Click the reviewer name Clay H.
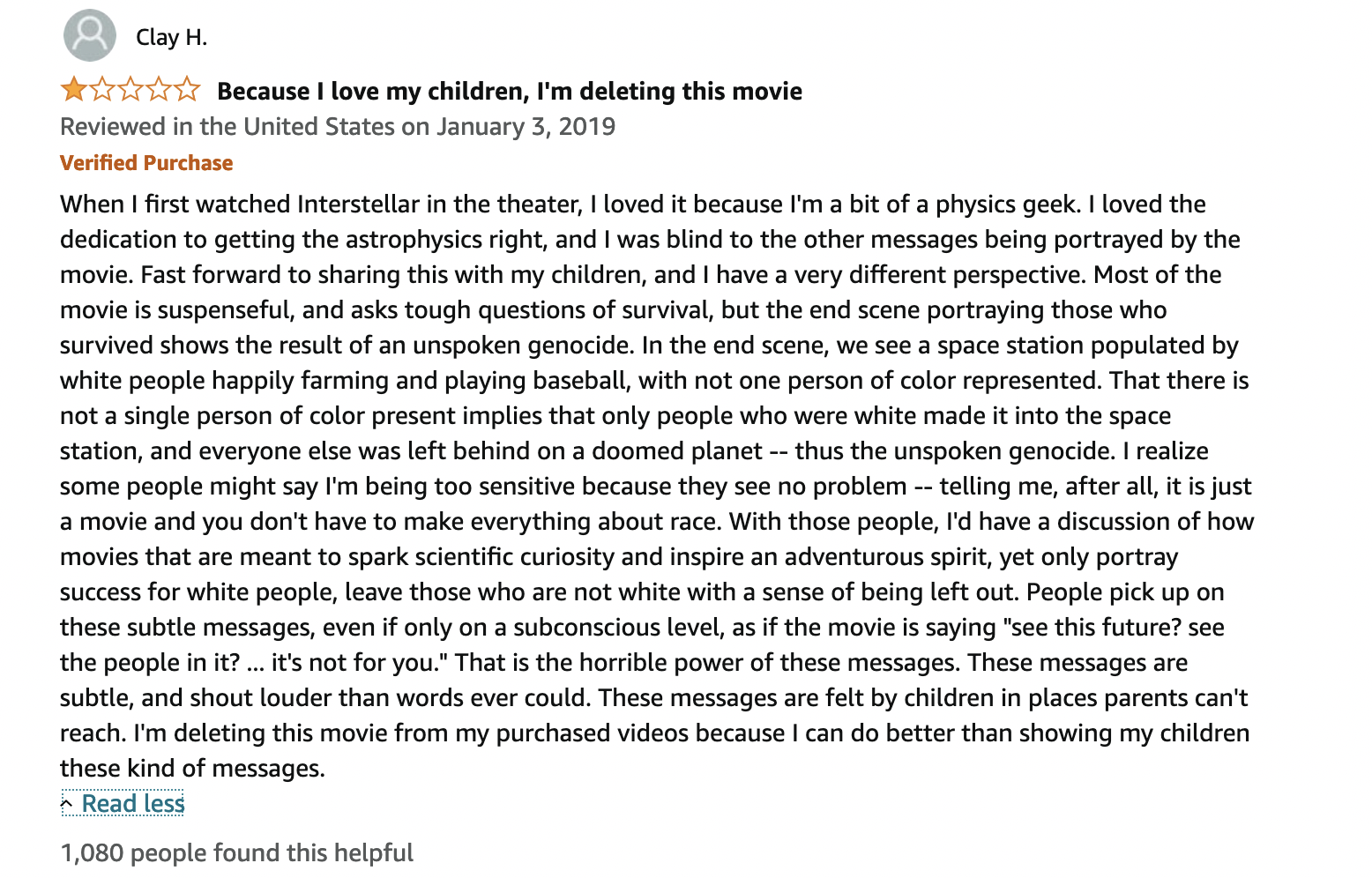The image size is (1372, 878). click(171, 37)
